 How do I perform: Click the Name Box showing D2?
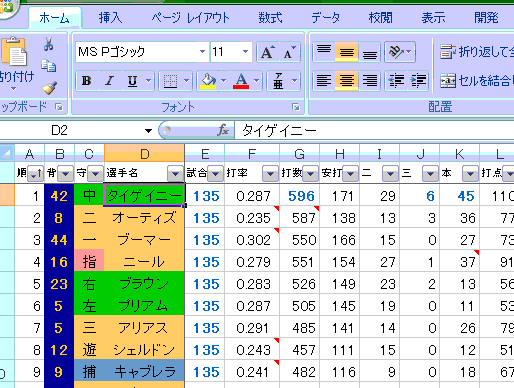tap(72, 130)
